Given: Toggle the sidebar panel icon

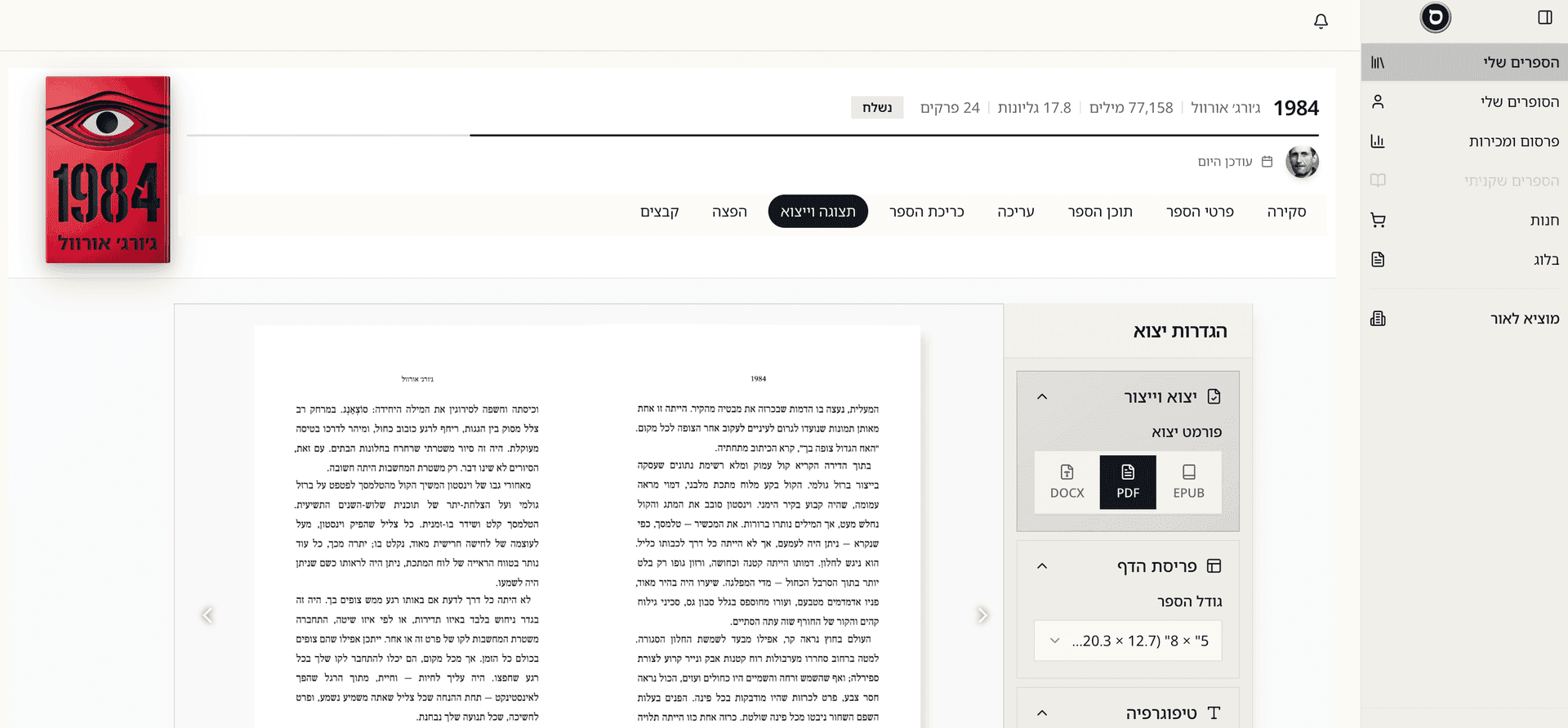Looking at the screenshot, I should tap(1545, 17).
